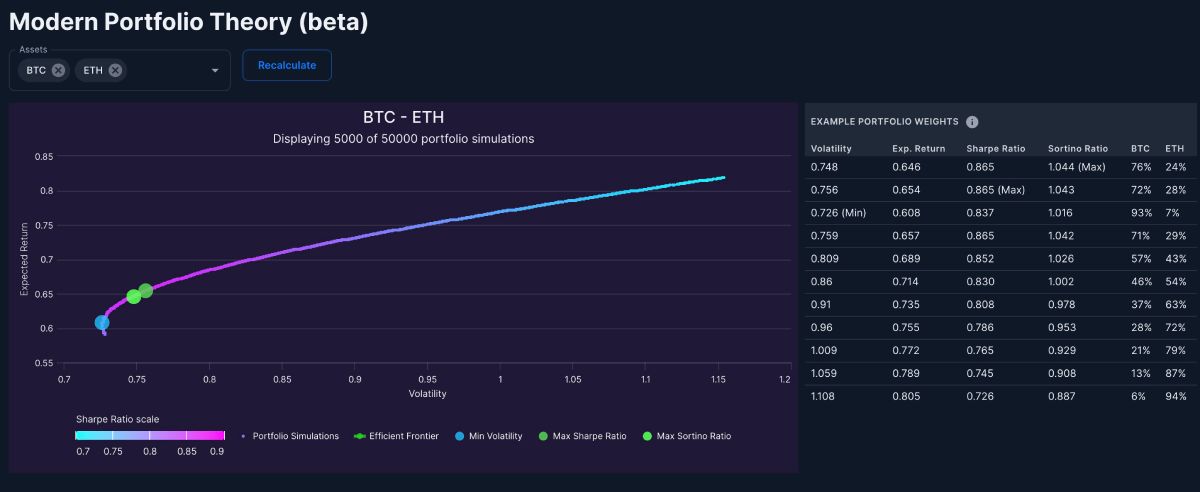Click the info icon beside Example Portfolio Weights
This screenshot has height=492, width=1200.
(972, 122)
